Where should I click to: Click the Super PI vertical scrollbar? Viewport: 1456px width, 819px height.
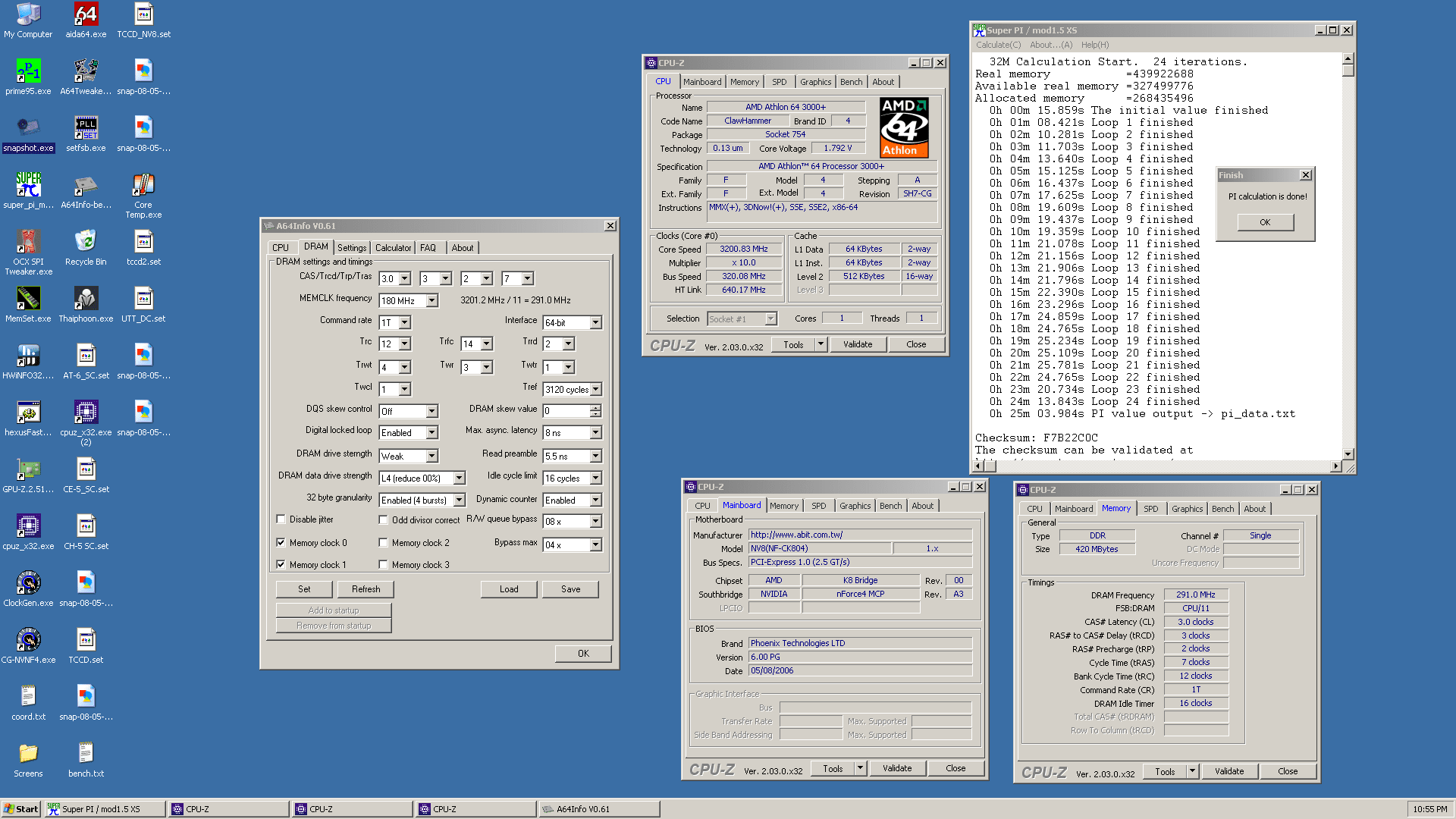1348,256
